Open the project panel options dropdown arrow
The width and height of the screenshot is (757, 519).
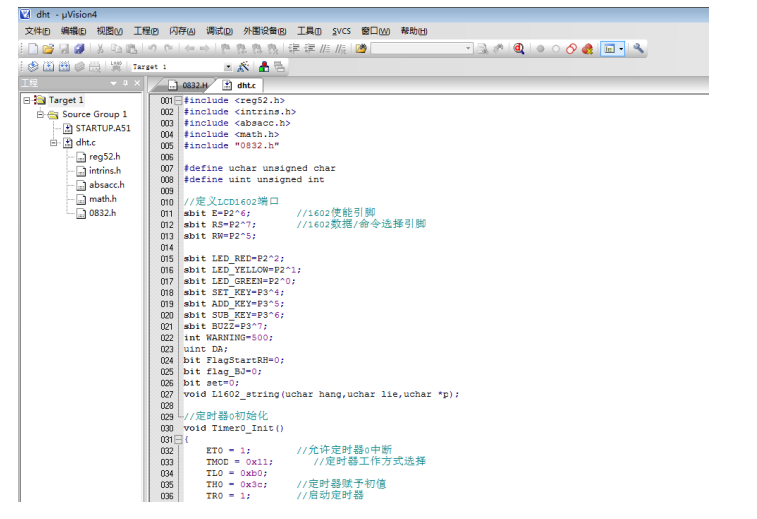point(113,84)
